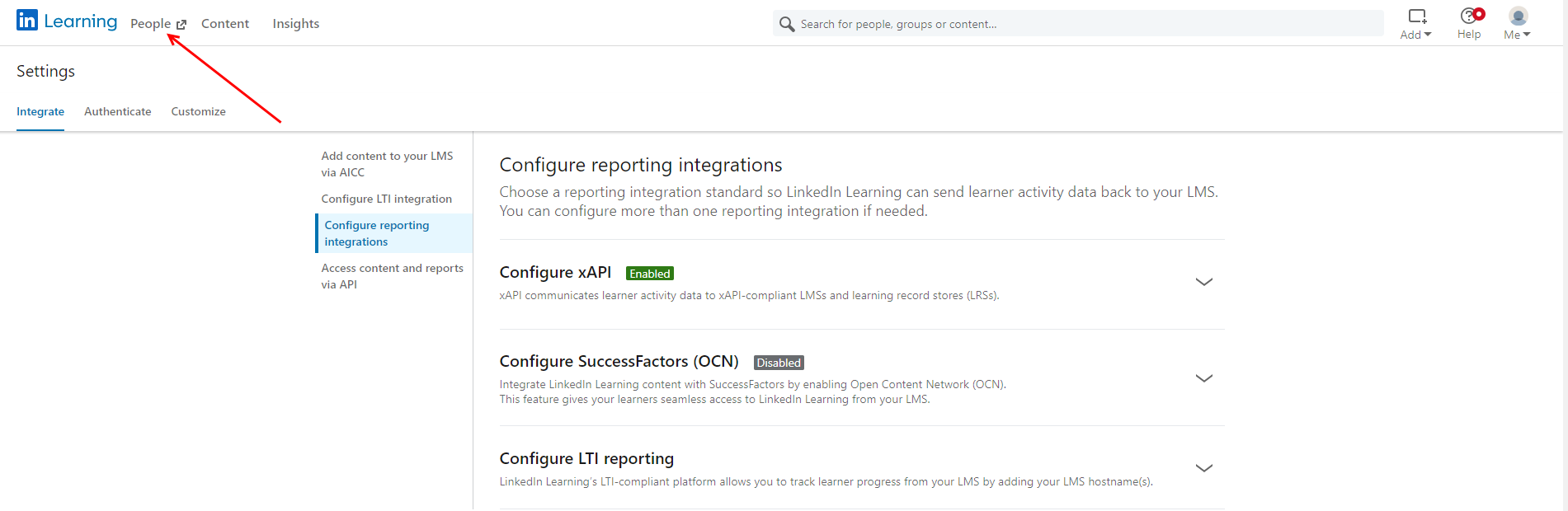1568x511 pixels.
Task: Select Configure LTI integration in sidebar
Action: (x=387, y=199)
